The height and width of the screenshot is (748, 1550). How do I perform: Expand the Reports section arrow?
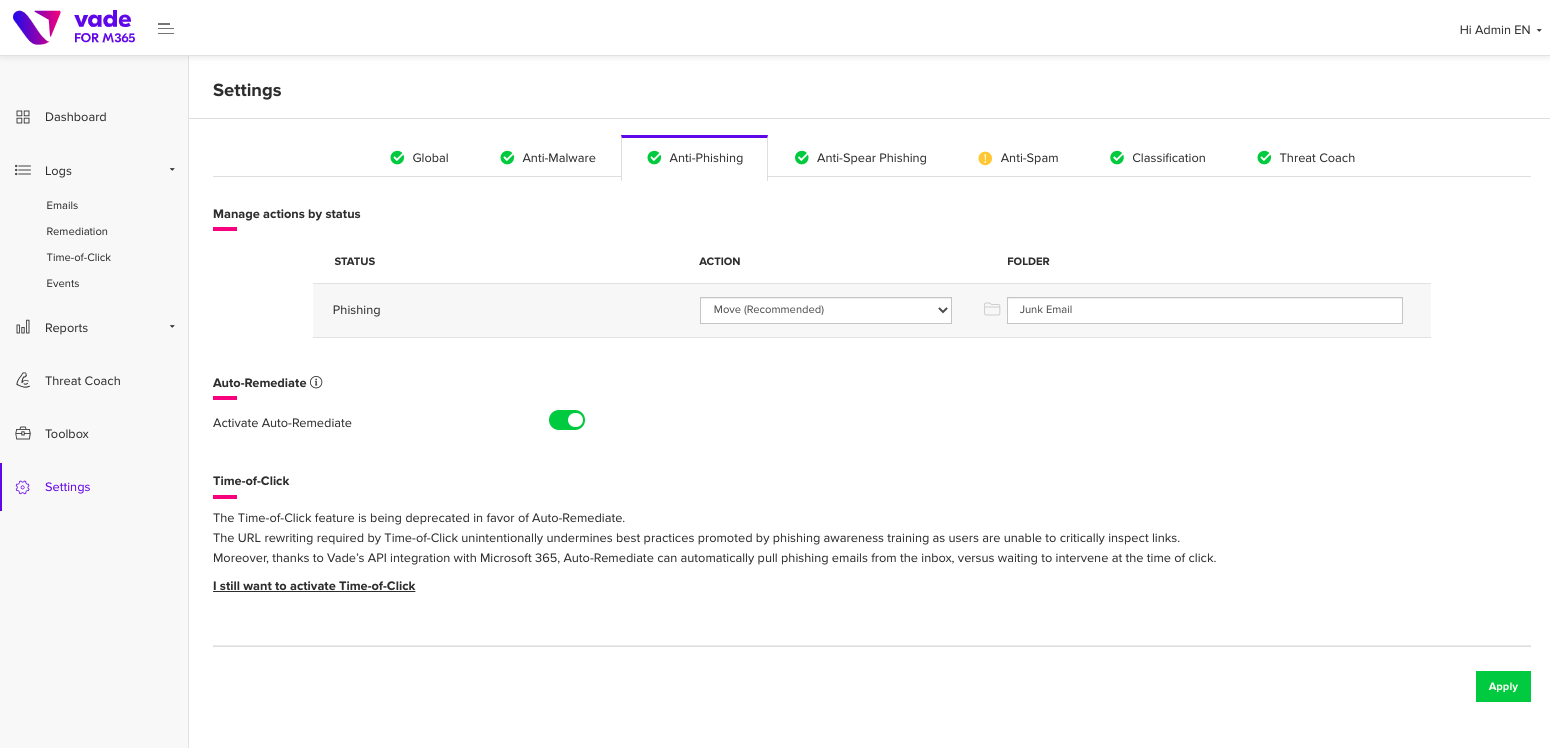click(172, 327)
